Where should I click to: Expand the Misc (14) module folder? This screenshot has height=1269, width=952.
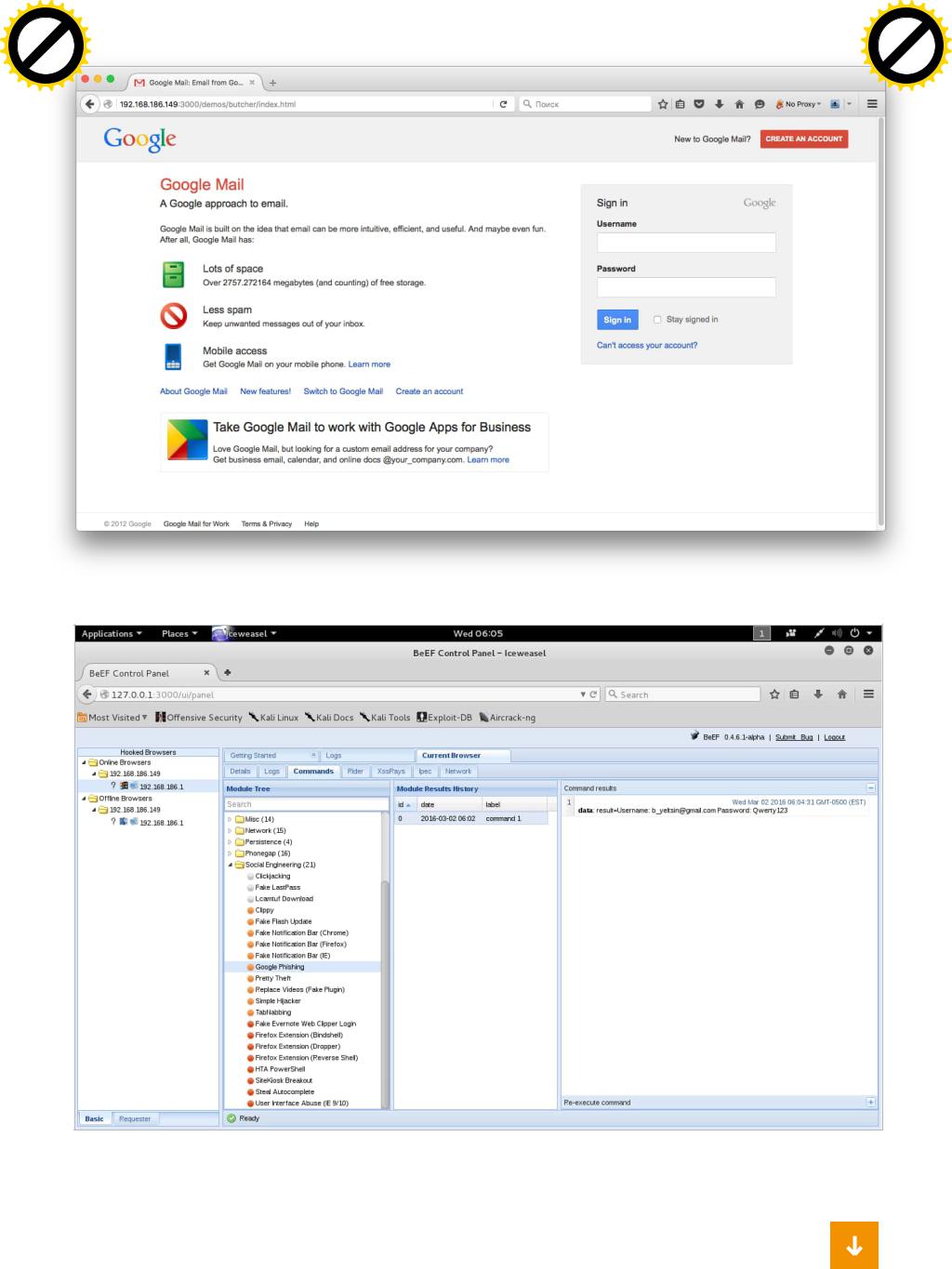(x=230, y=819)
